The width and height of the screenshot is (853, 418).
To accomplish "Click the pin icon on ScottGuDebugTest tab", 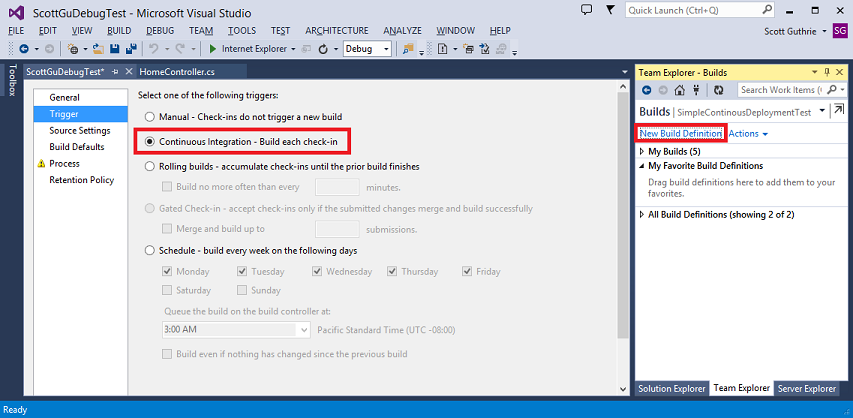I will (x=115, y=72).
